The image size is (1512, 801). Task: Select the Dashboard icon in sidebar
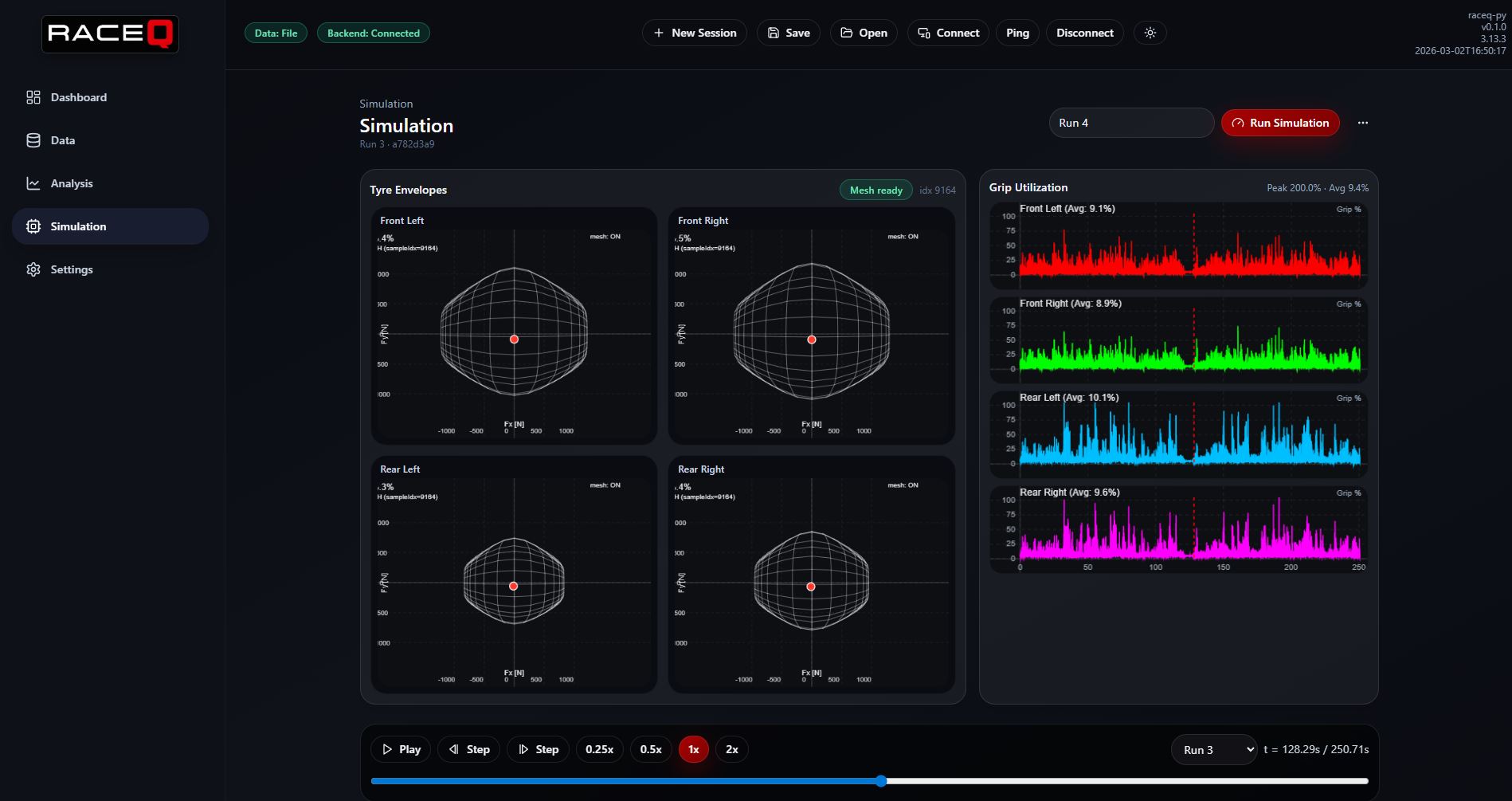33,96
